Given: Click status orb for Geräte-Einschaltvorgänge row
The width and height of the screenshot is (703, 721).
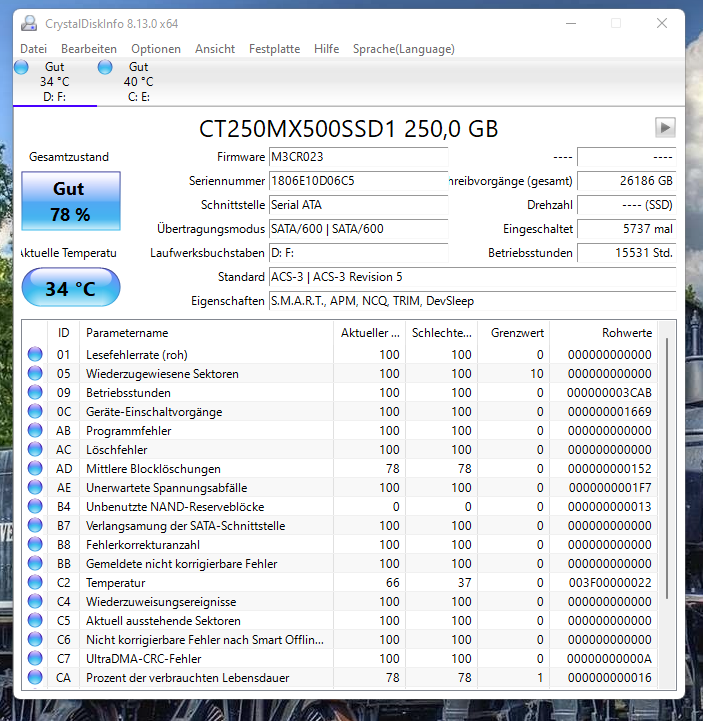Looking at the screenshot, I should (35, 411).
